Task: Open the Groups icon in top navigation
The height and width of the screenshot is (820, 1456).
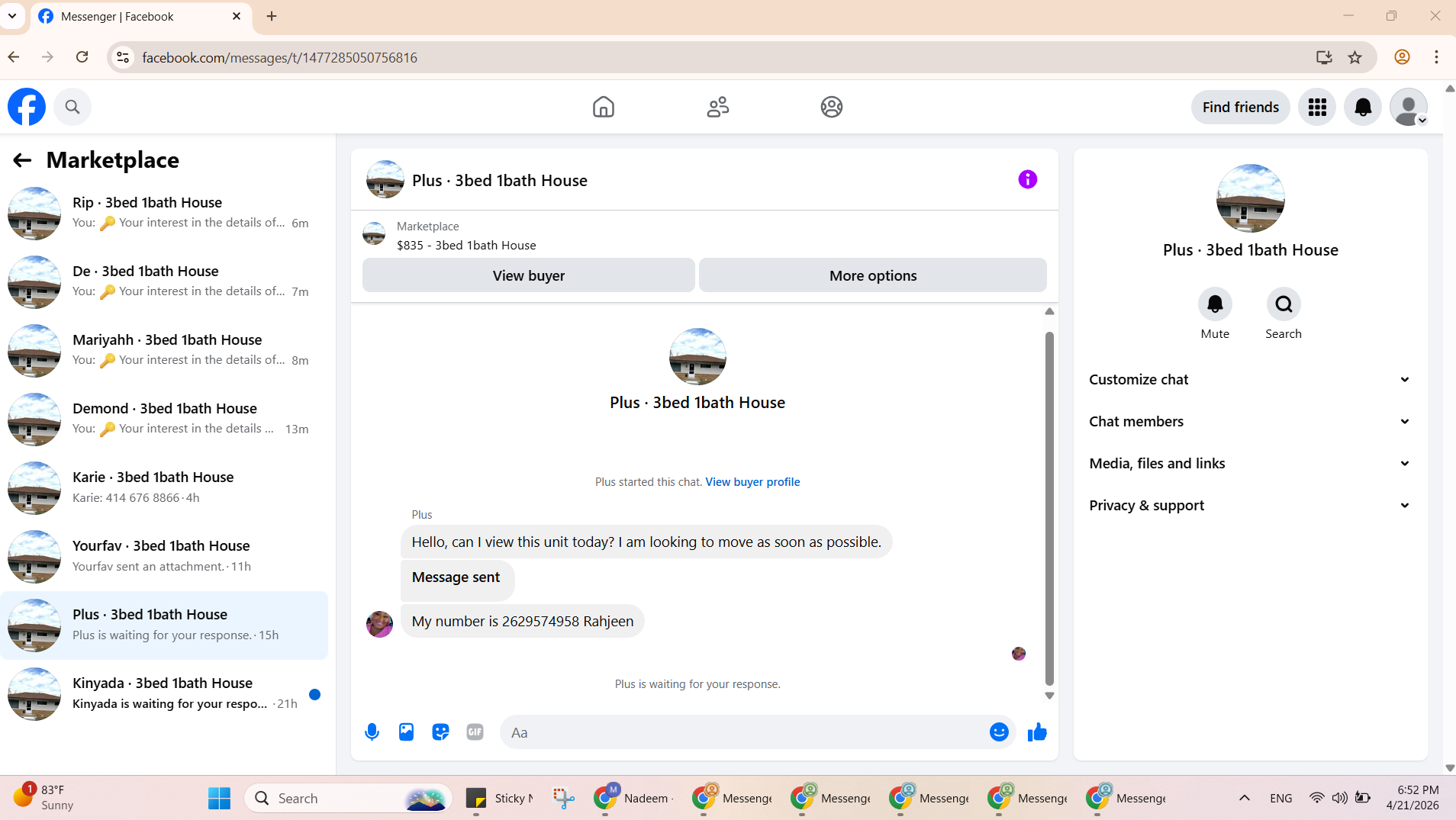Action: click(x=831, y=107)
